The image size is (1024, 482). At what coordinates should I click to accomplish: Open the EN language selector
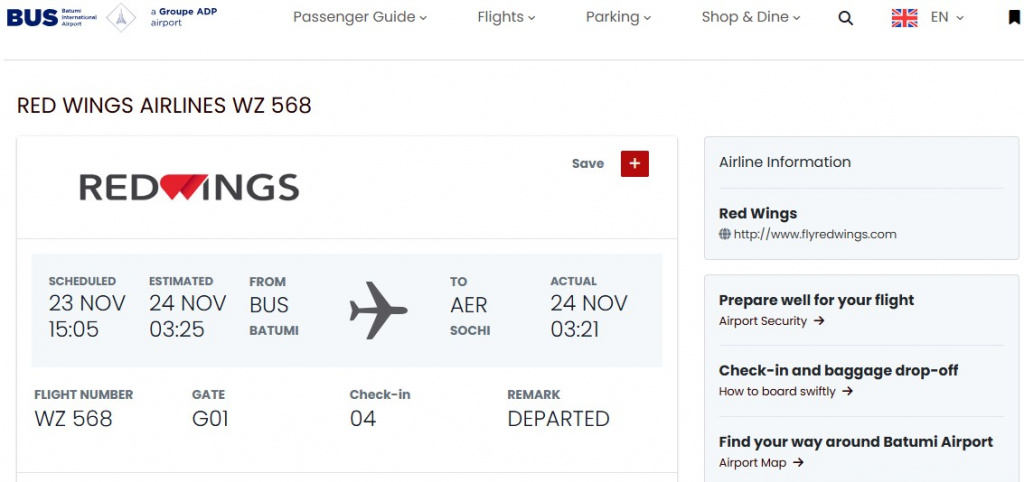point(946,17)
